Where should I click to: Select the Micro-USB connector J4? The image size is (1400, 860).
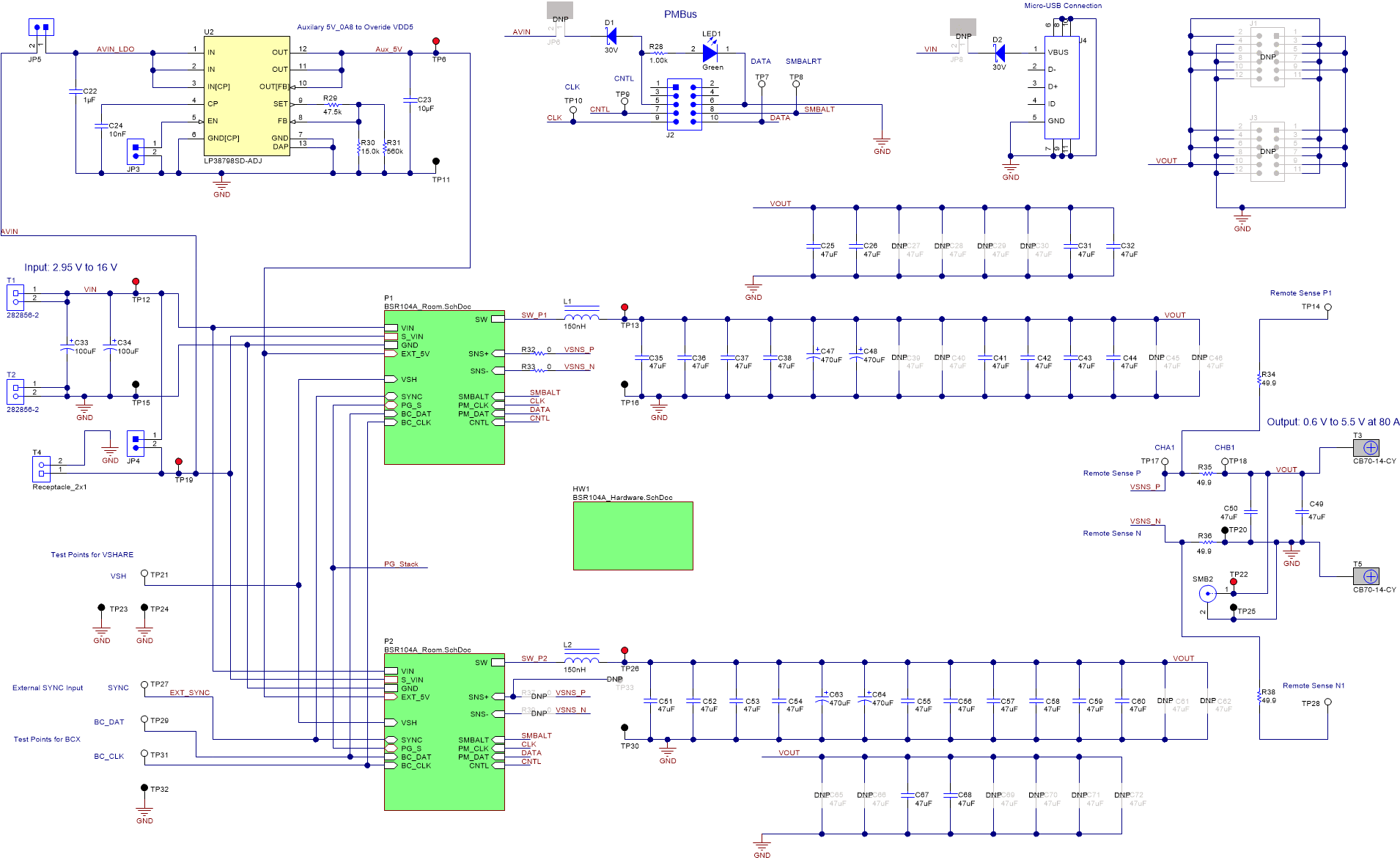click(1061, 88)
